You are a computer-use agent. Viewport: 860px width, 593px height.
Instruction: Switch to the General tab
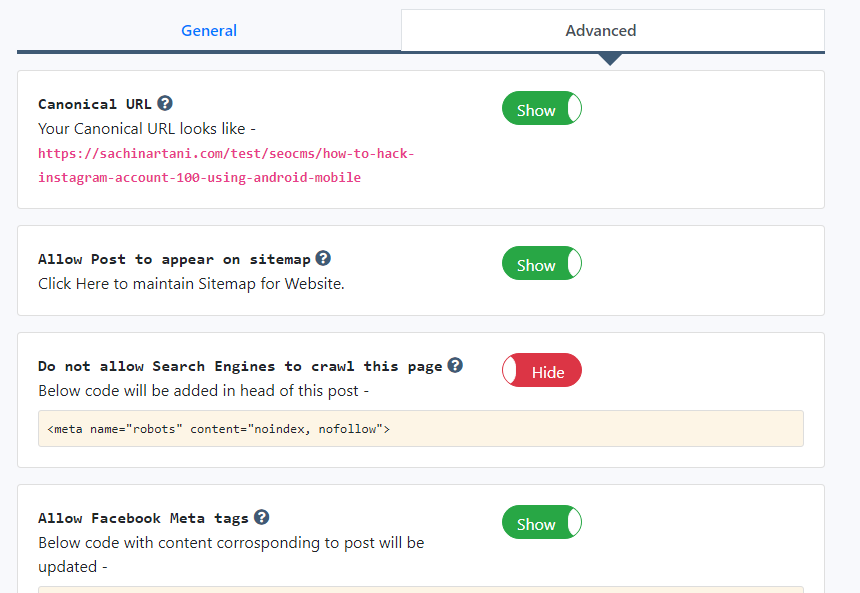[x=208, y=30]
